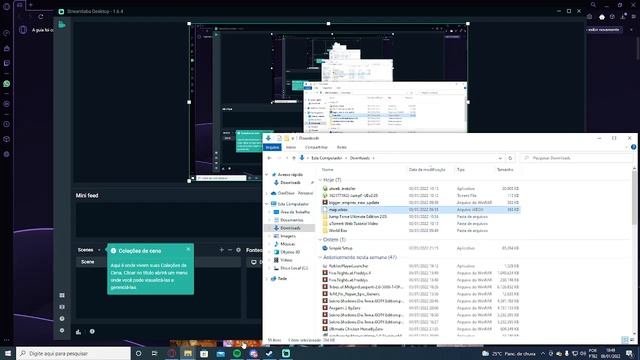Open the Exibir ribbon tab
This screenshot has width=640, height=360.
(342, 147)
